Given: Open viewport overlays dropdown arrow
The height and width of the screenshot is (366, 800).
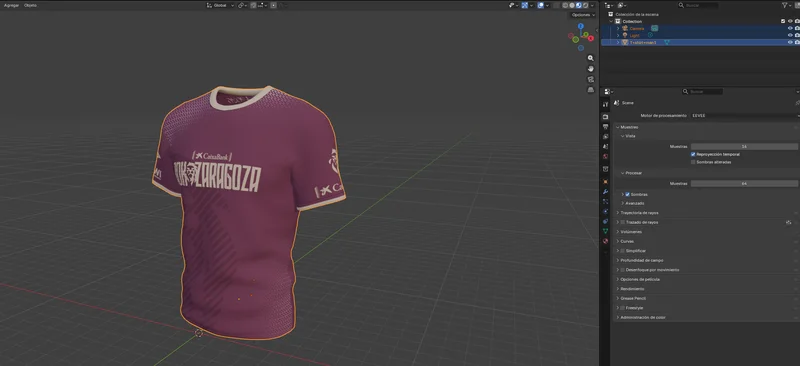Looking at the screenshot, I should [547, 5].
